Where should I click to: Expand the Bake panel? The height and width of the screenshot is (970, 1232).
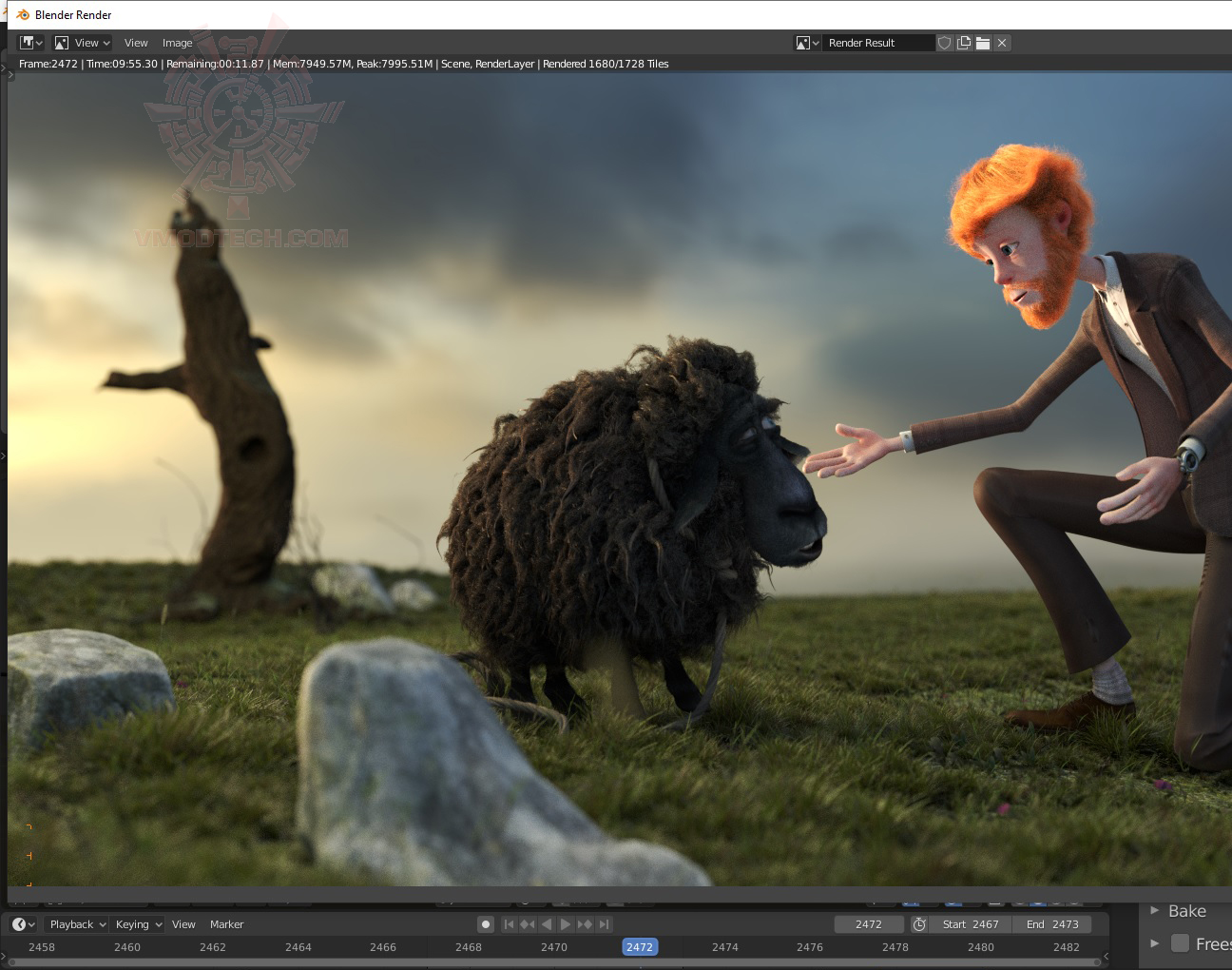[x=1154, y=911]
